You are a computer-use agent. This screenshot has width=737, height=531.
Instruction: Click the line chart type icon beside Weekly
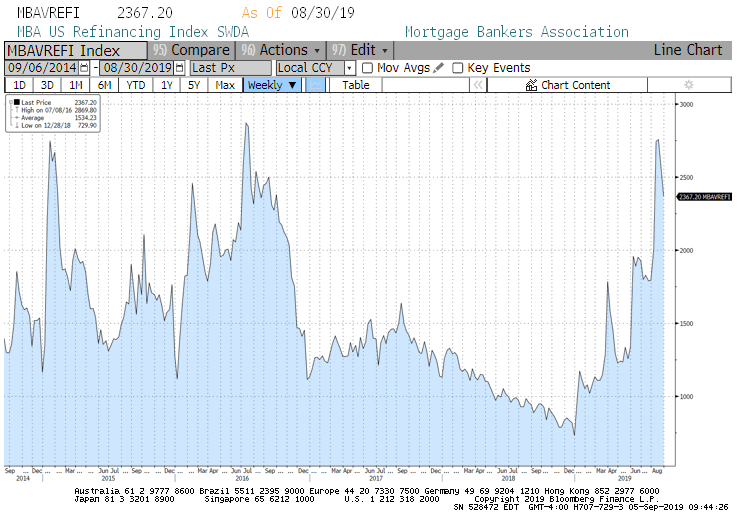[x=315, y=85]
